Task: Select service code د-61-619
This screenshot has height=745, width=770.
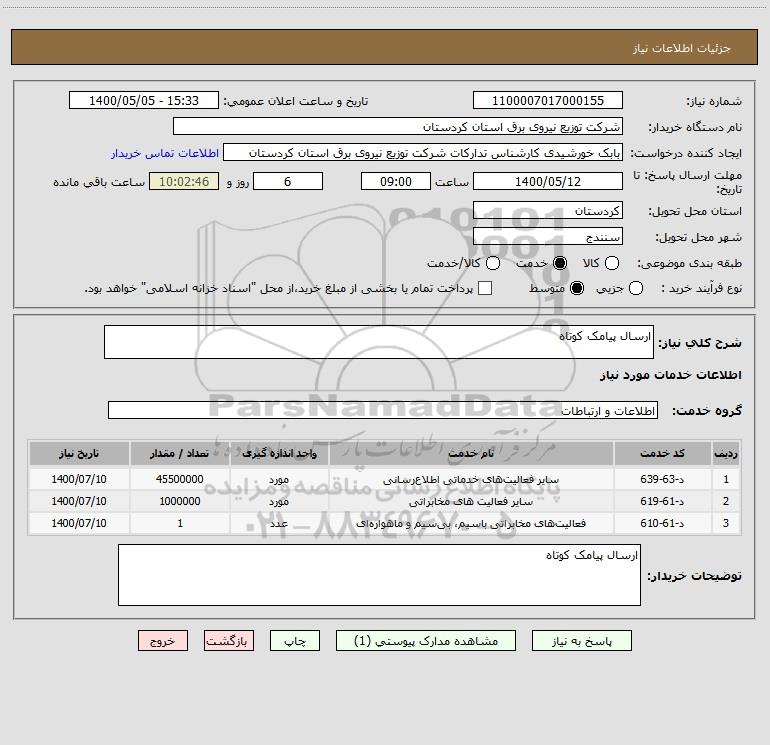Action: [x=662, y=501]
